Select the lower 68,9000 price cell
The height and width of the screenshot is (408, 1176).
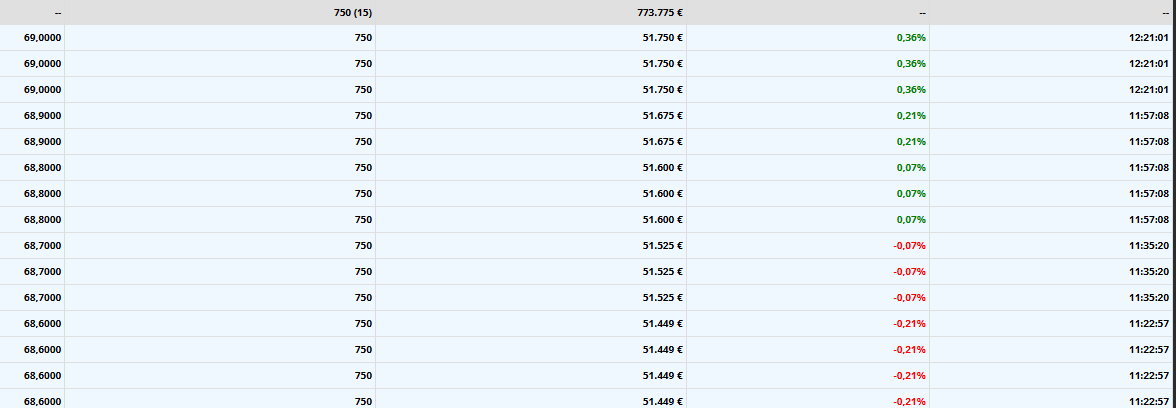pos(32,142)
